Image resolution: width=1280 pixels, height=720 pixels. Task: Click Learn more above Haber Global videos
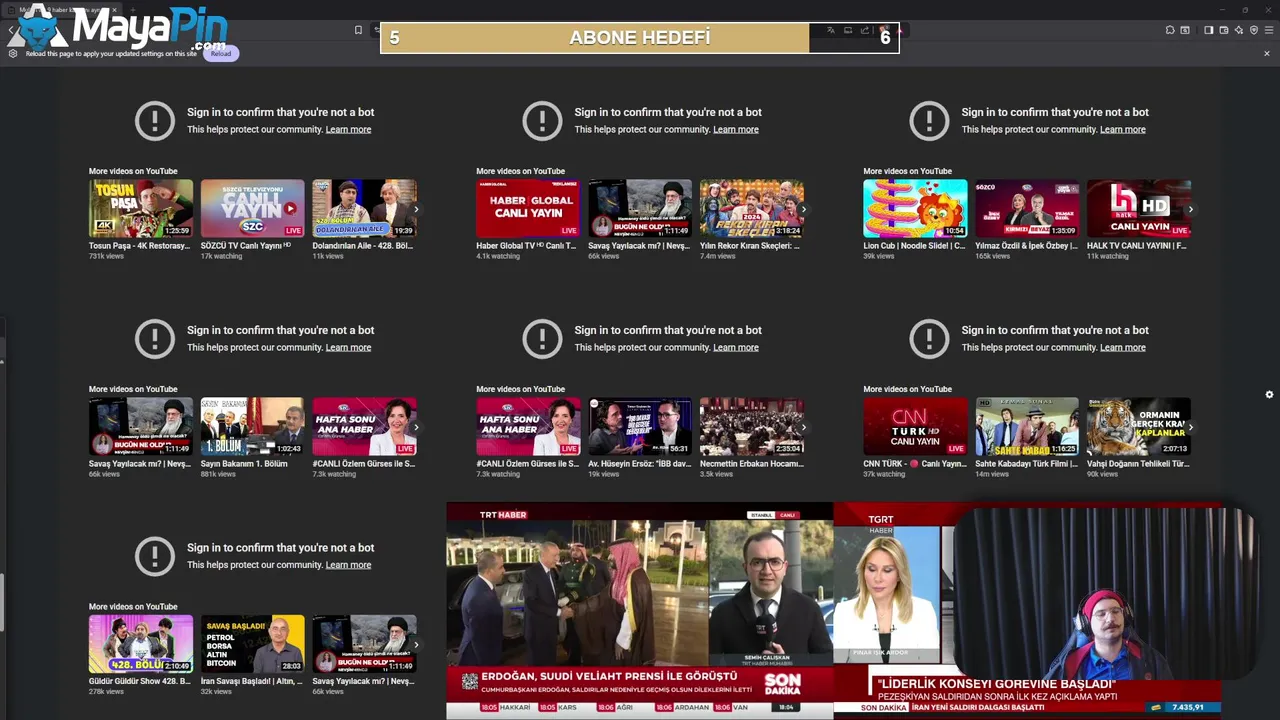[736, 129]
